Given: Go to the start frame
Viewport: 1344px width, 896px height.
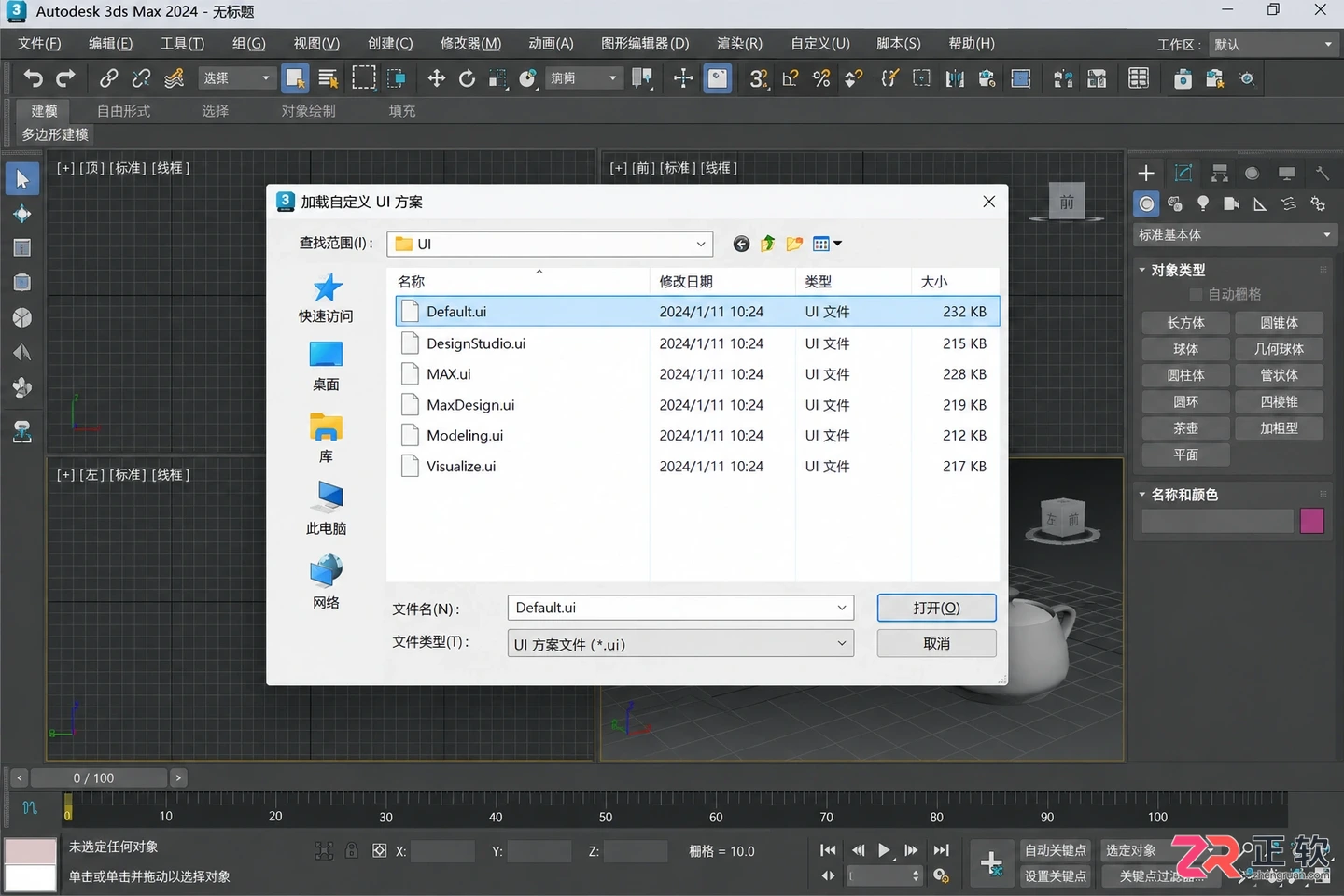Looking at the screenshot, I should (828, 850).
